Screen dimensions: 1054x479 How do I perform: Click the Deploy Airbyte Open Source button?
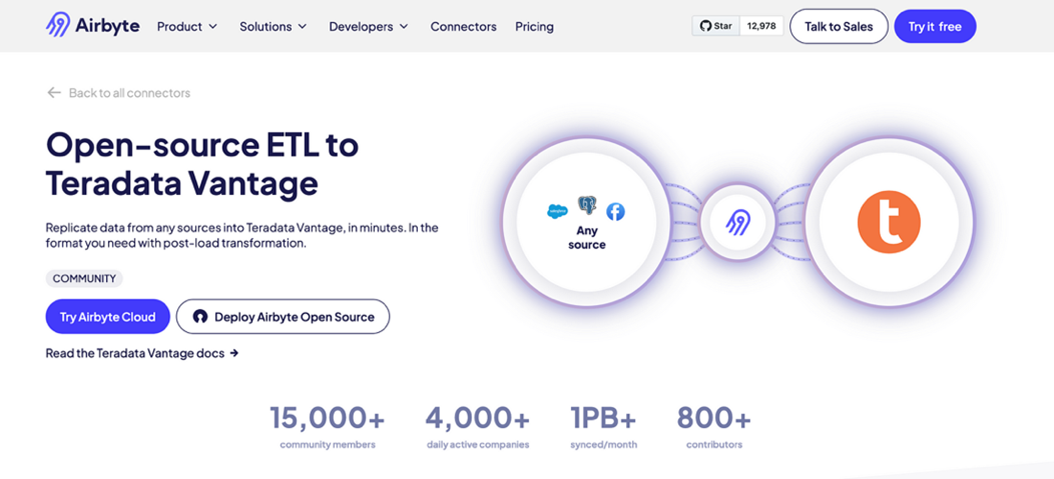(x=283, y=316)
